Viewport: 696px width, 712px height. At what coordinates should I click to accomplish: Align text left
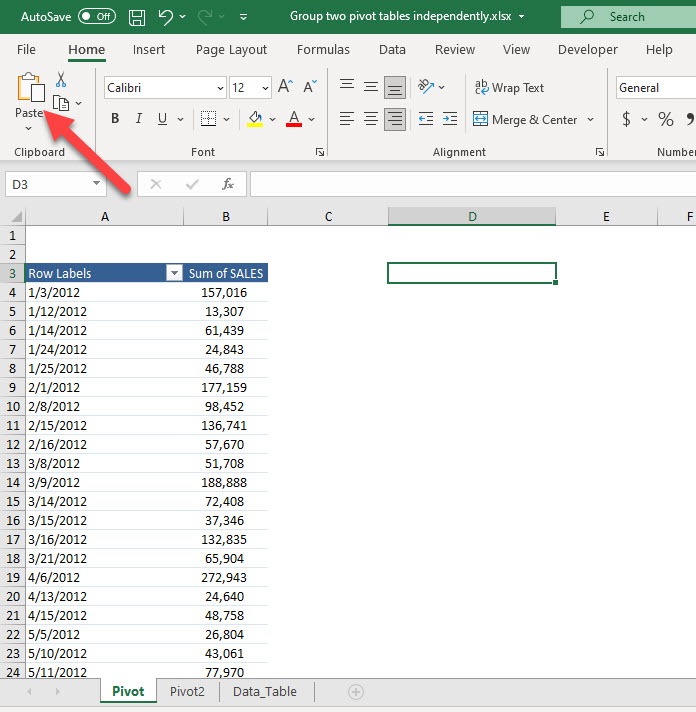tap(347, 119)
